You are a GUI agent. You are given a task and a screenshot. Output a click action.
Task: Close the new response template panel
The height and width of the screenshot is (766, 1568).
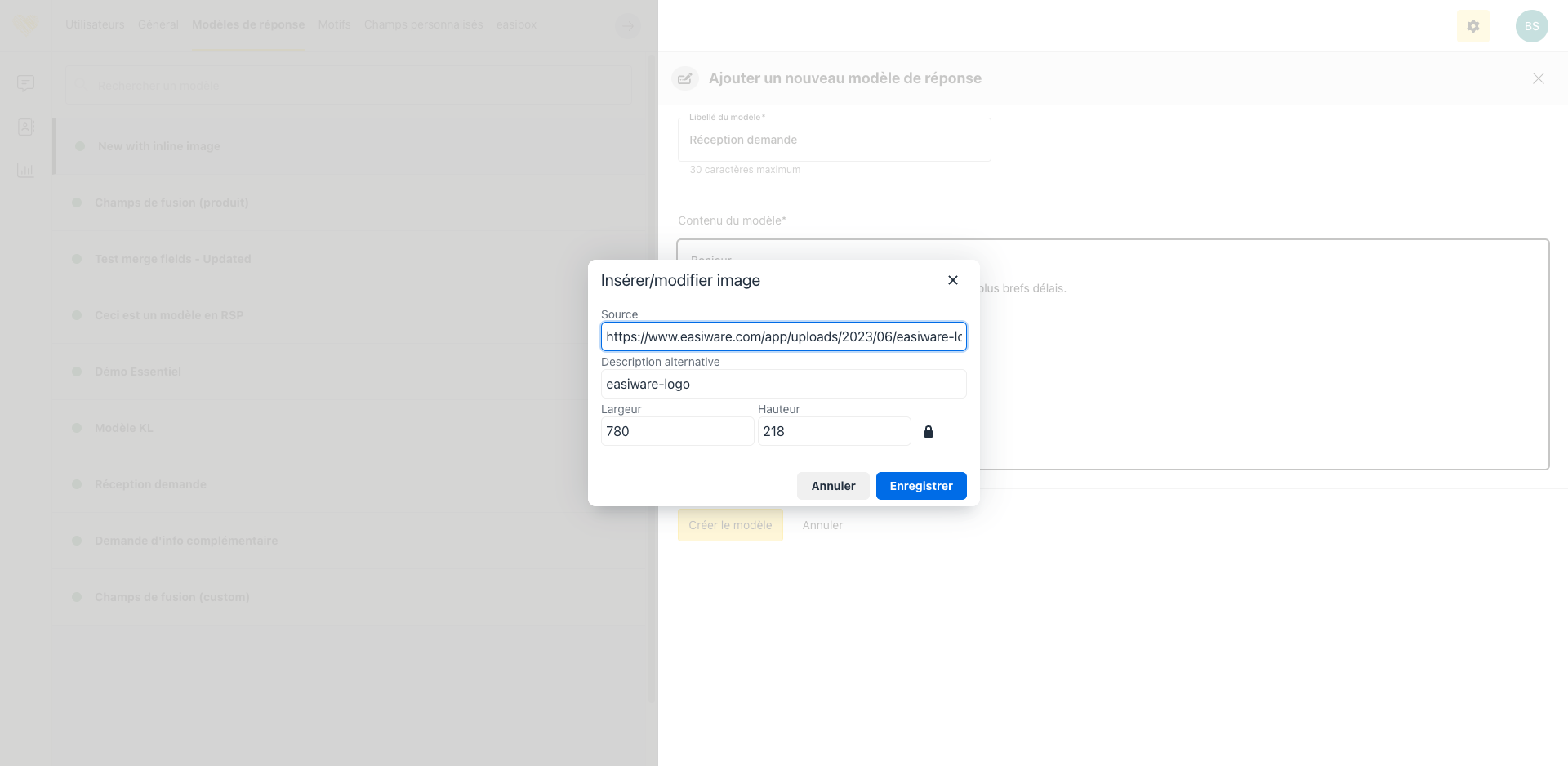click(x=1538, y=78)
